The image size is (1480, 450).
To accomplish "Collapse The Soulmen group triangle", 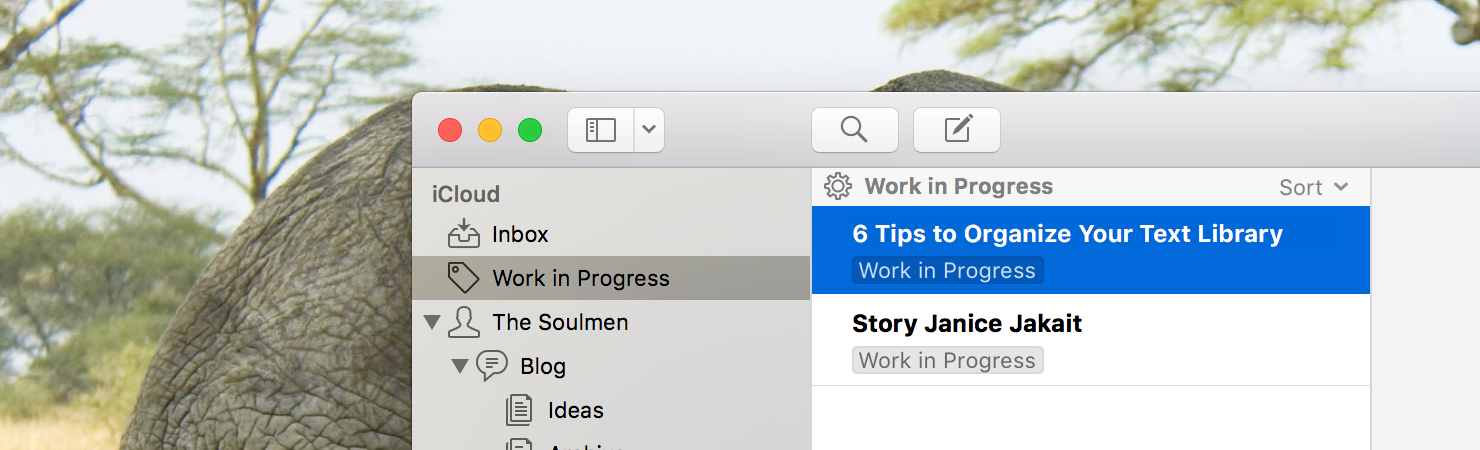I will (x=432, y=322).
